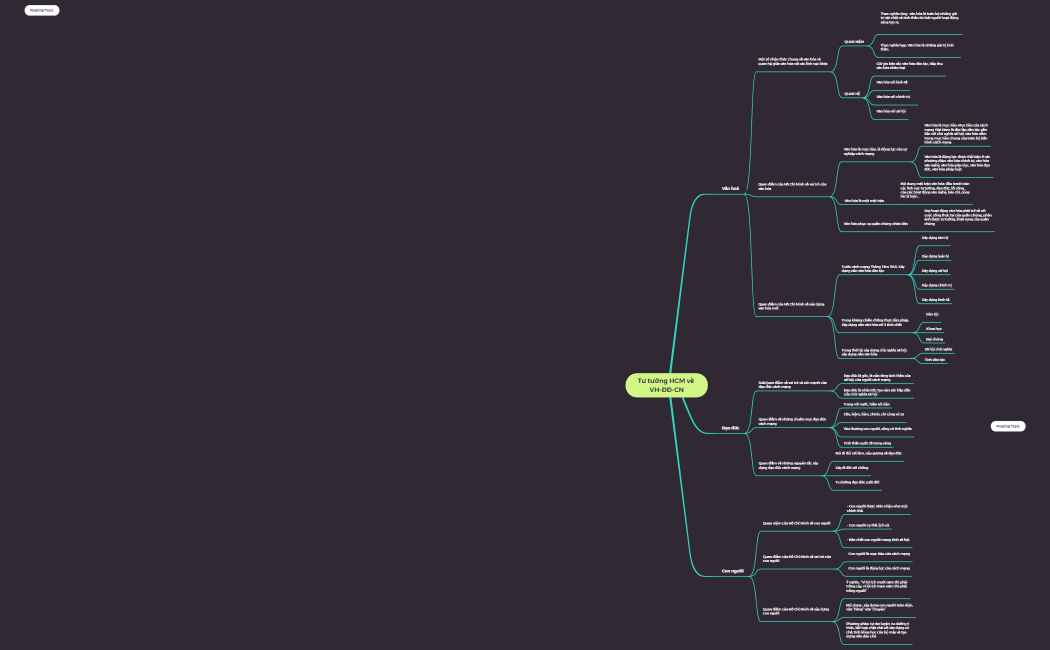Click the Xã hội chủ nghĩa node
Viewport: 1050px width, 650px height.
coord(938,349)
